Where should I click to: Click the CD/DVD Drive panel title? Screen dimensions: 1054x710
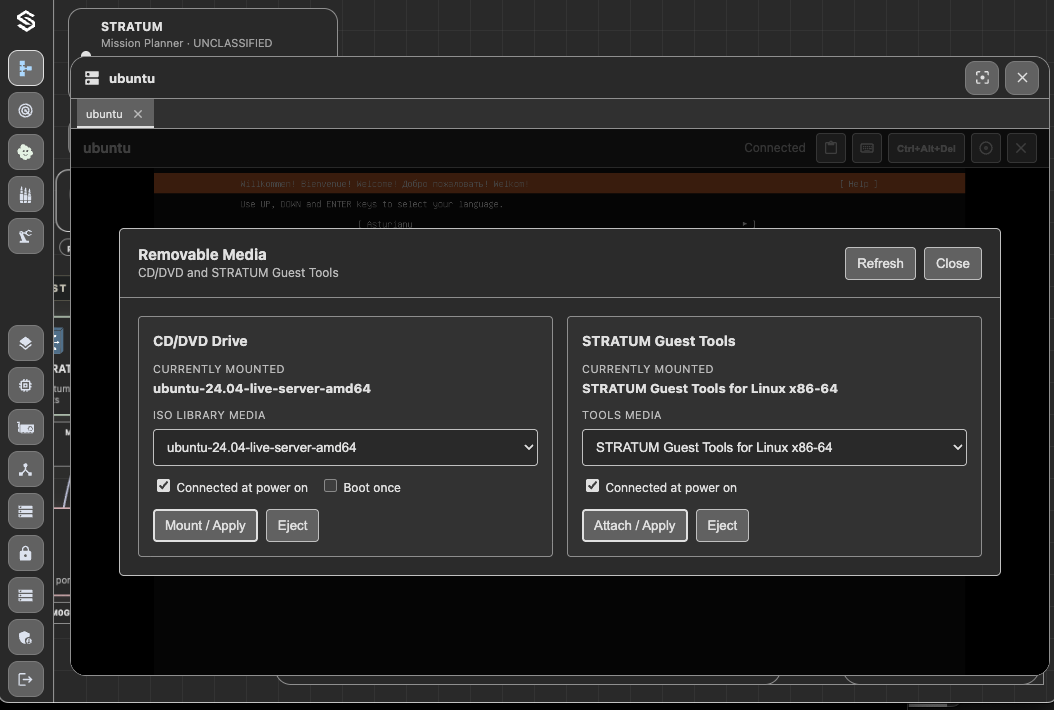click(x=200, y=341)
